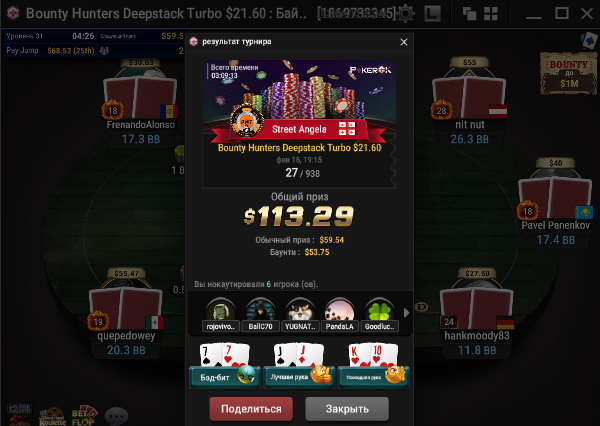Open the Roulette side game icon
Screen dimensions: 600x426
coord(52,416)
